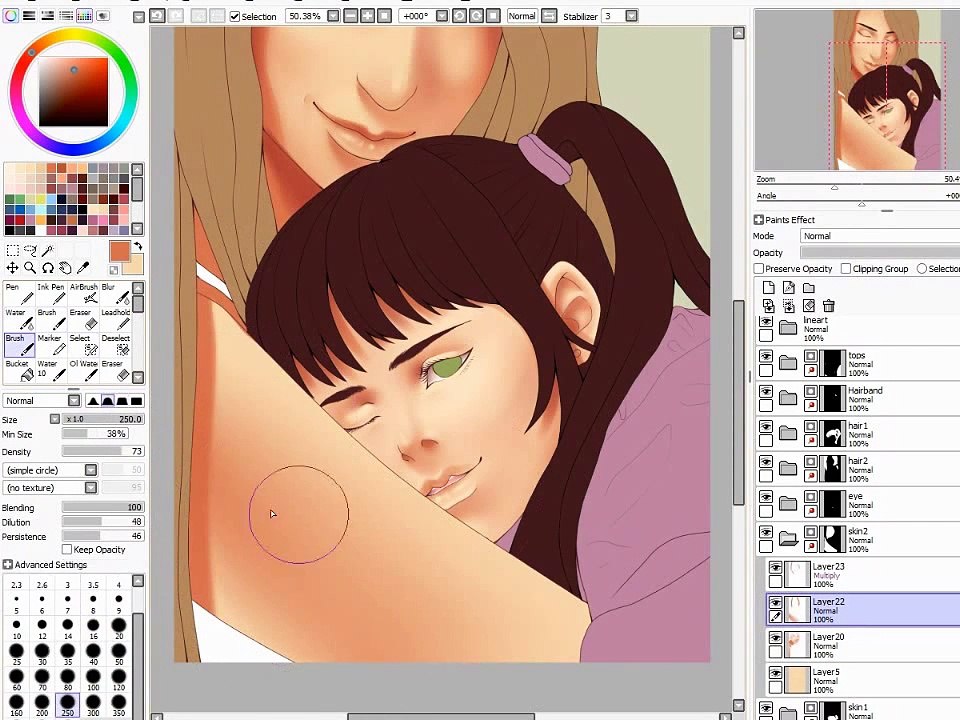Screen dimensions: 960x720
Task: Open the Stabilizer value dropdown
Action: coord(631,16)
